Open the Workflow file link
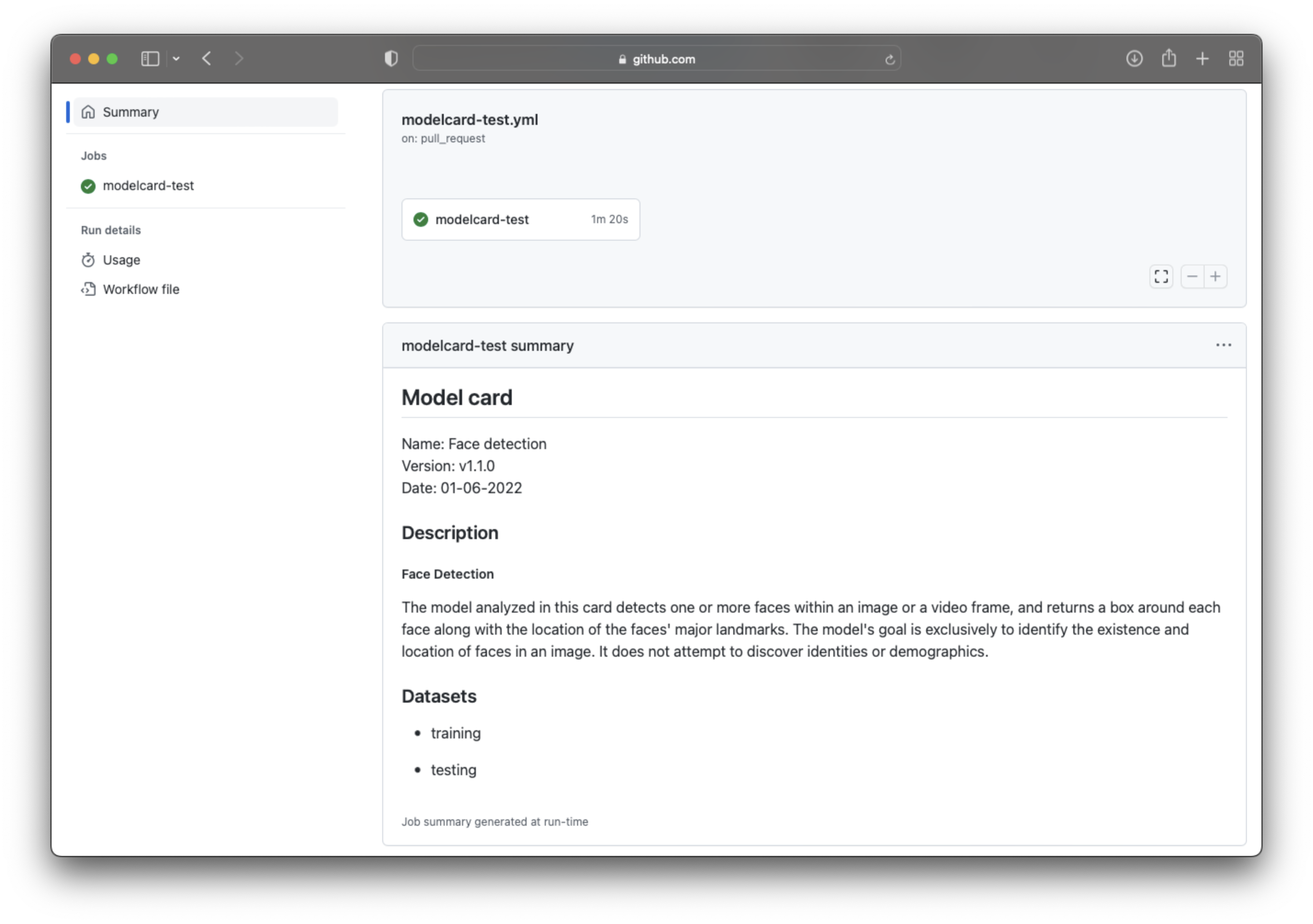1313x924 pixels. click(x=141, y=289)
